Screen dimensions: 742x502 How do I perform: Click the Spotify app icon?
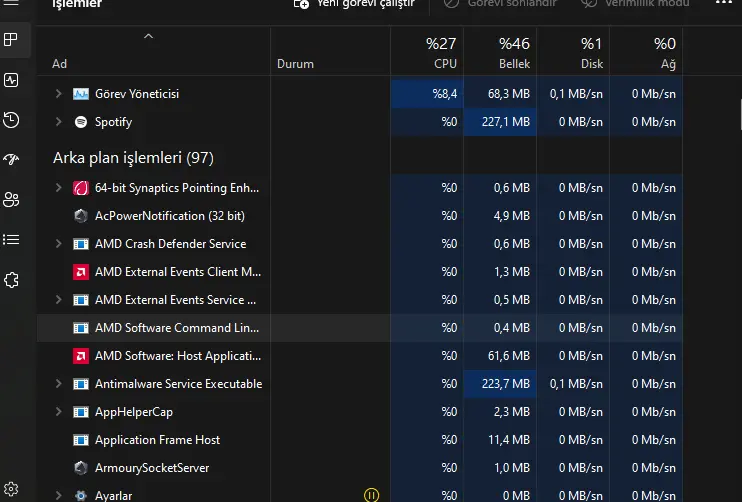(81, 122)
